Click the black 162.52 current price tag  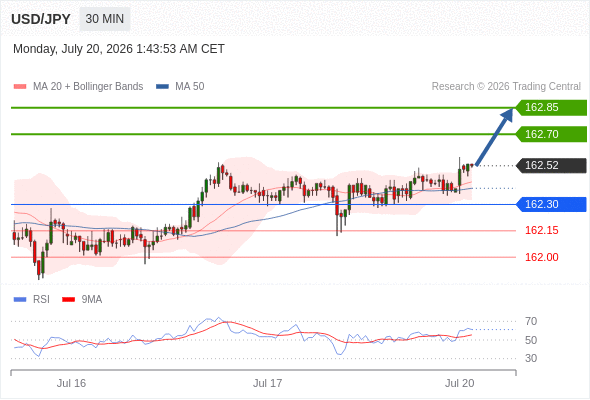point(551,166)
